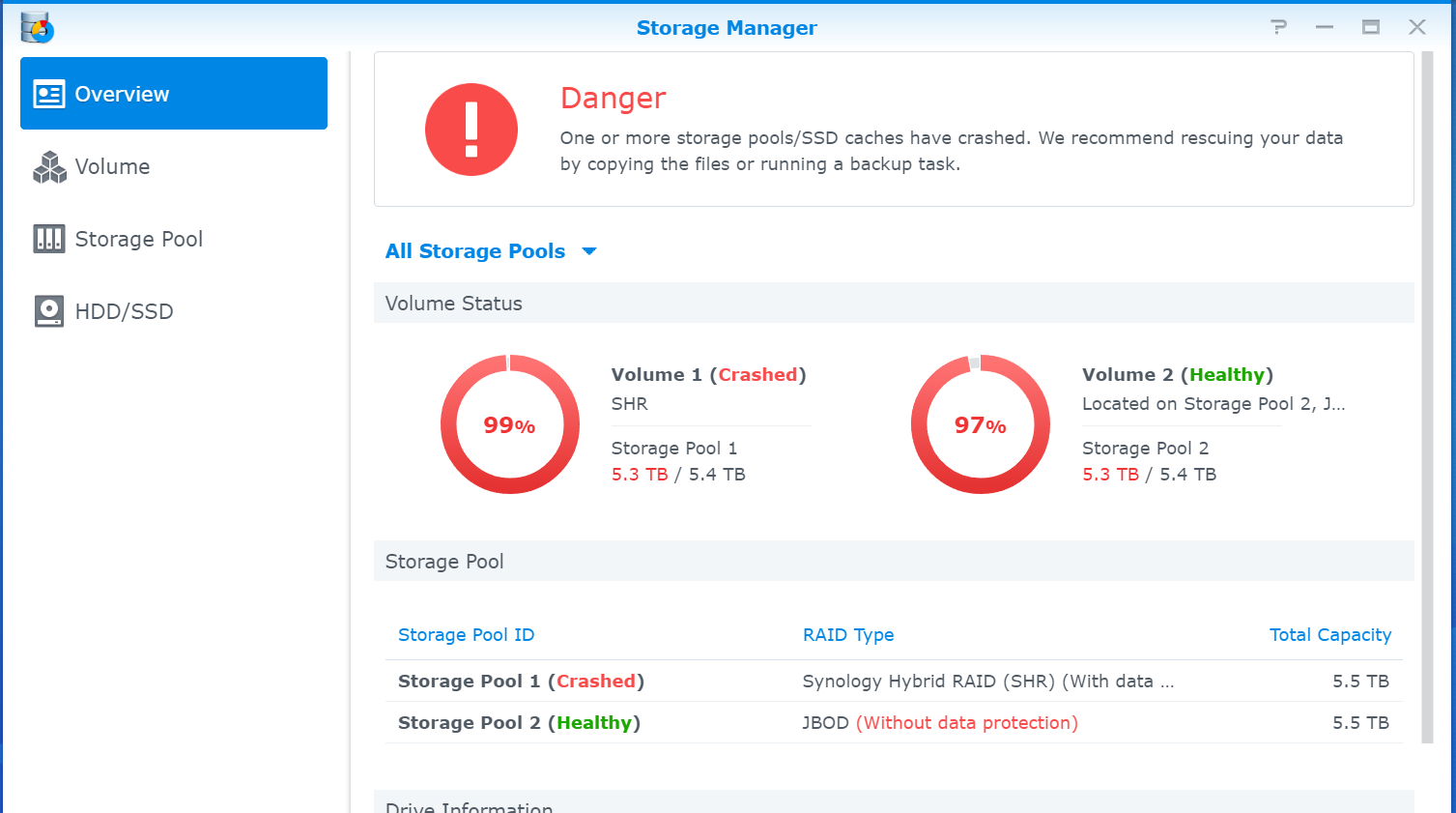Click the vertical scrollbar
The image size is (1456, 813).
click(1427, 387)
